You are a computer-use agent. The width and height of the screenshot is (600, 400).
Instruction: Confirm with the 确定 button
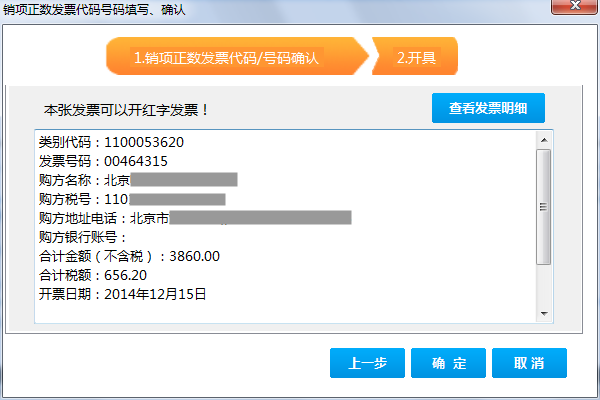(x=448, y=363)
